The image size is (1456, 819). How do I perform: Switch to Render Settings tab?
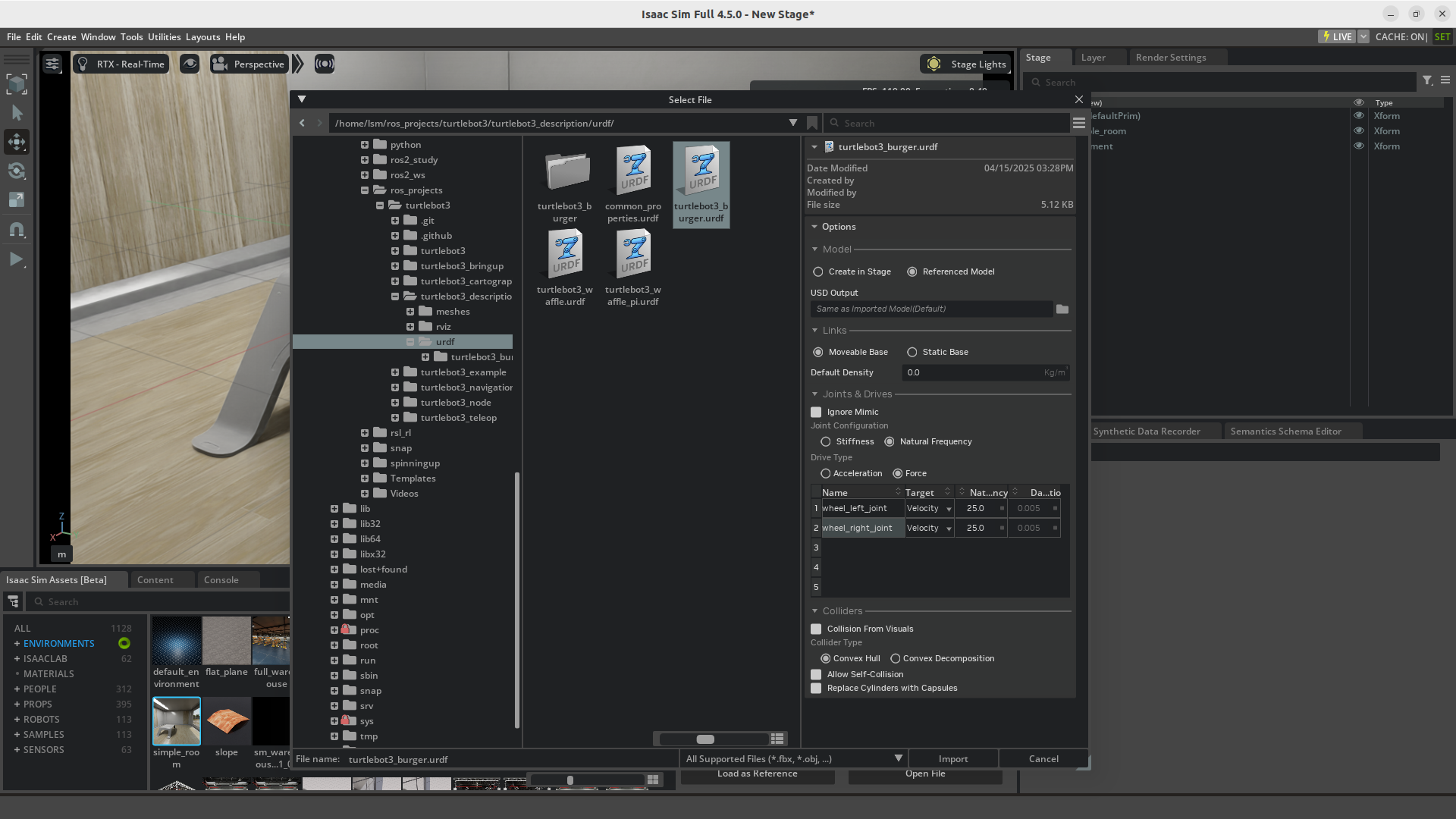pyautogui.click(x=1171, y=58)
